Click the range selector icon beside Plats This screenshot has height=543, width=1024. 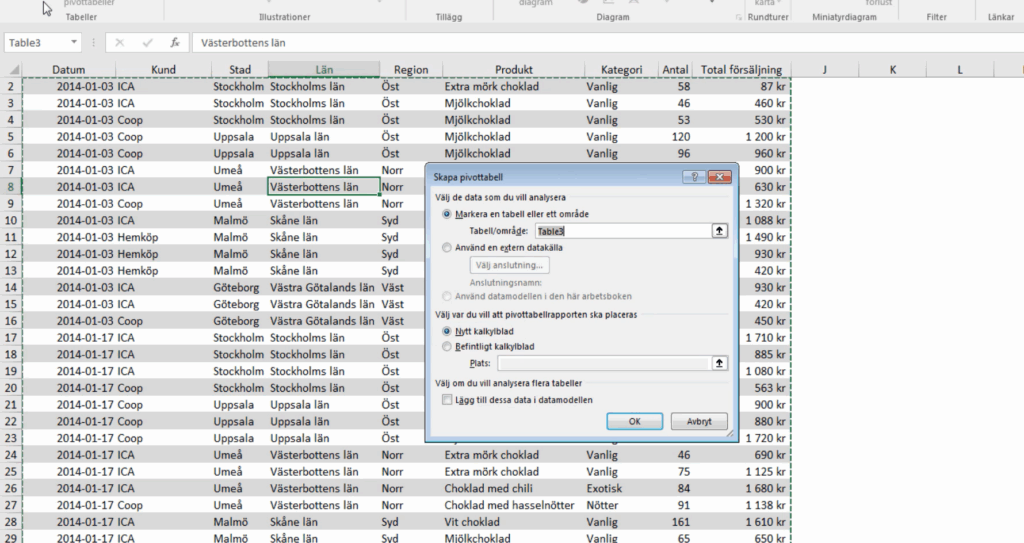coord(718,364)
